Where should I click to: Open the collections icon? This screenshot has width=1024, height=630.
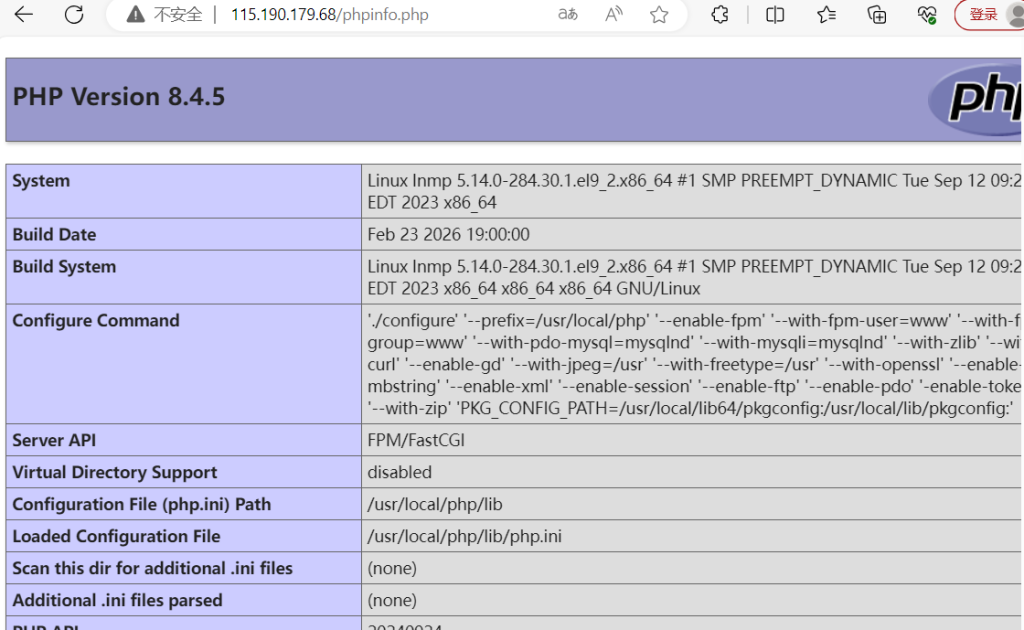[877, 15]
